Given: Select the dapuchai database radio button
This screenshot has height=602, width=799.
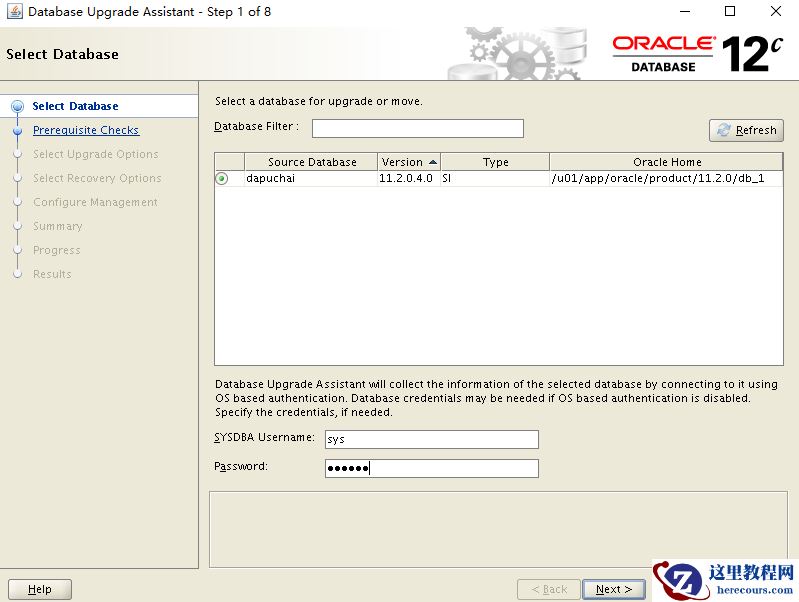Looking at the screenshot, I should [x=222, y=178].
